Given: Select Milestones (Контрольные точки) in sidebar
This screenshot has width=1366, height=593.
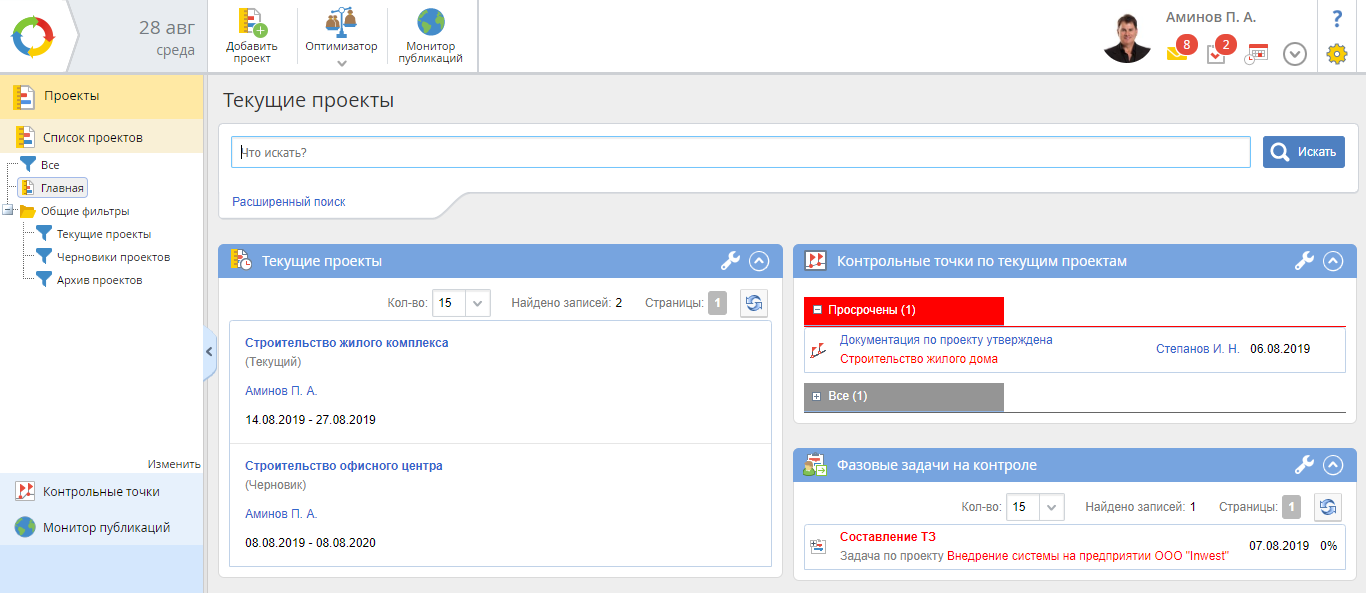Looking at the screenshot, I should click(100, 492).
